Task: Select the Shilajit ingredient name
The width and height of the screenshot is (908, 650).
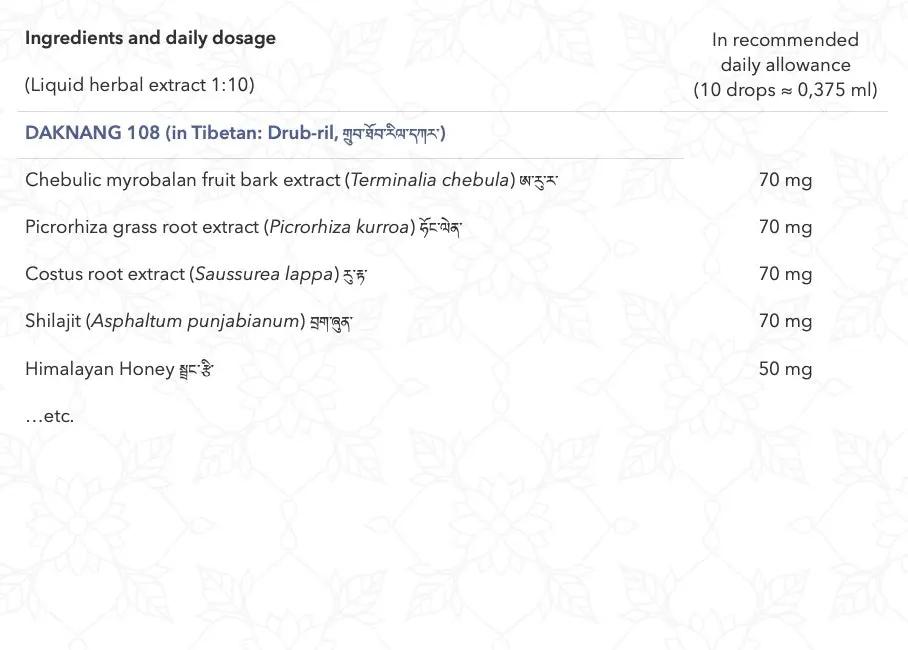Action: [53, 321]
